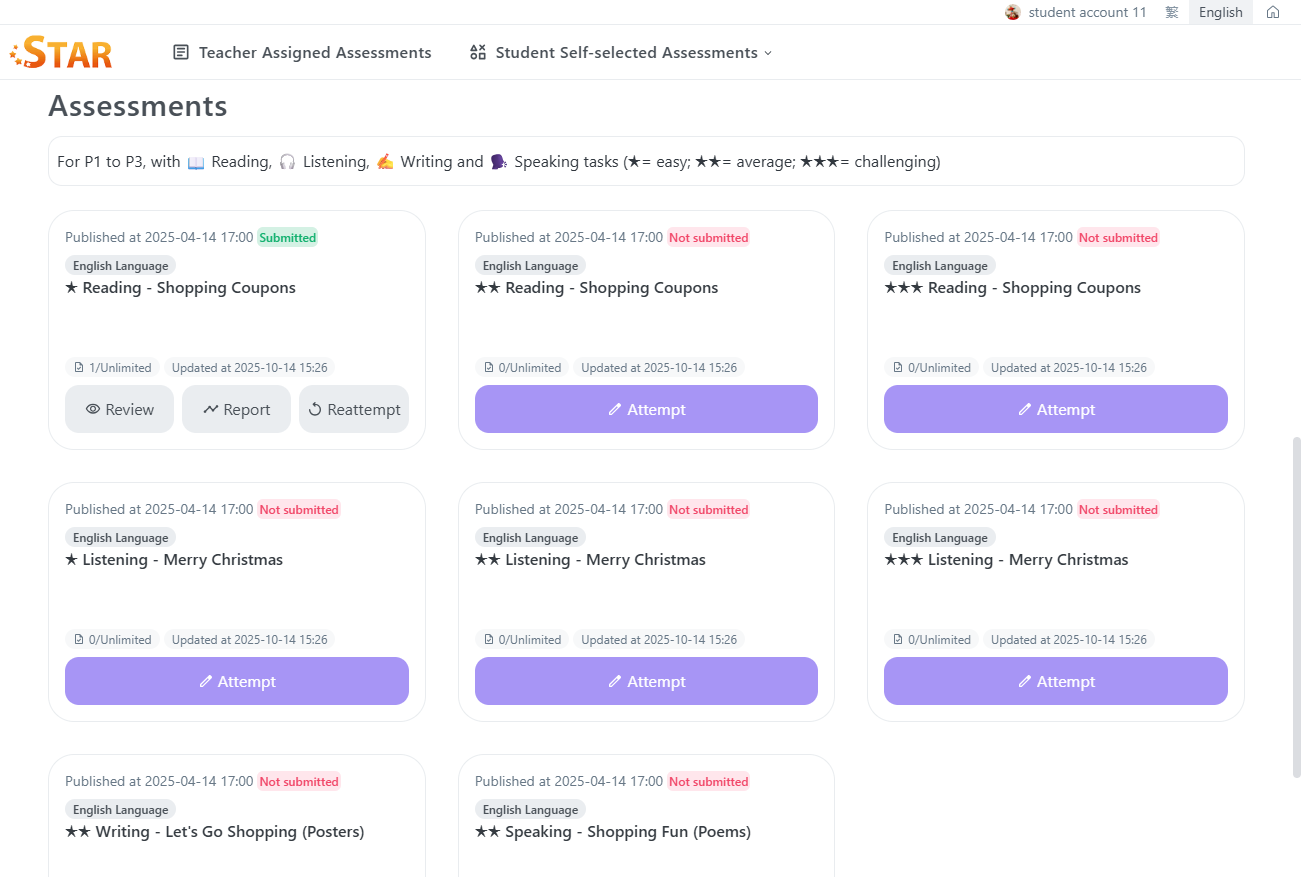Open ★★ Writing - Let's Go Shopping card
Viewport: 1301px width, 877px height.
[x=215, y=831]
